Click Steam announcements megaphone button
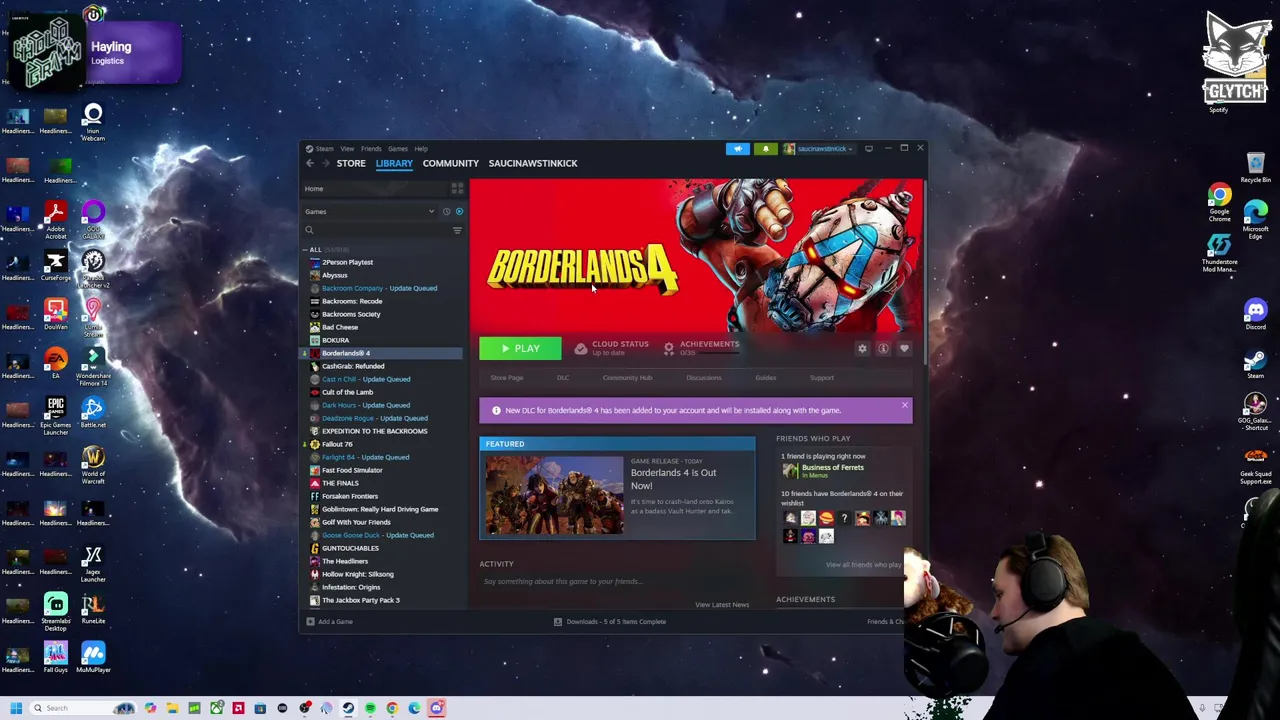 click(738, 148)
